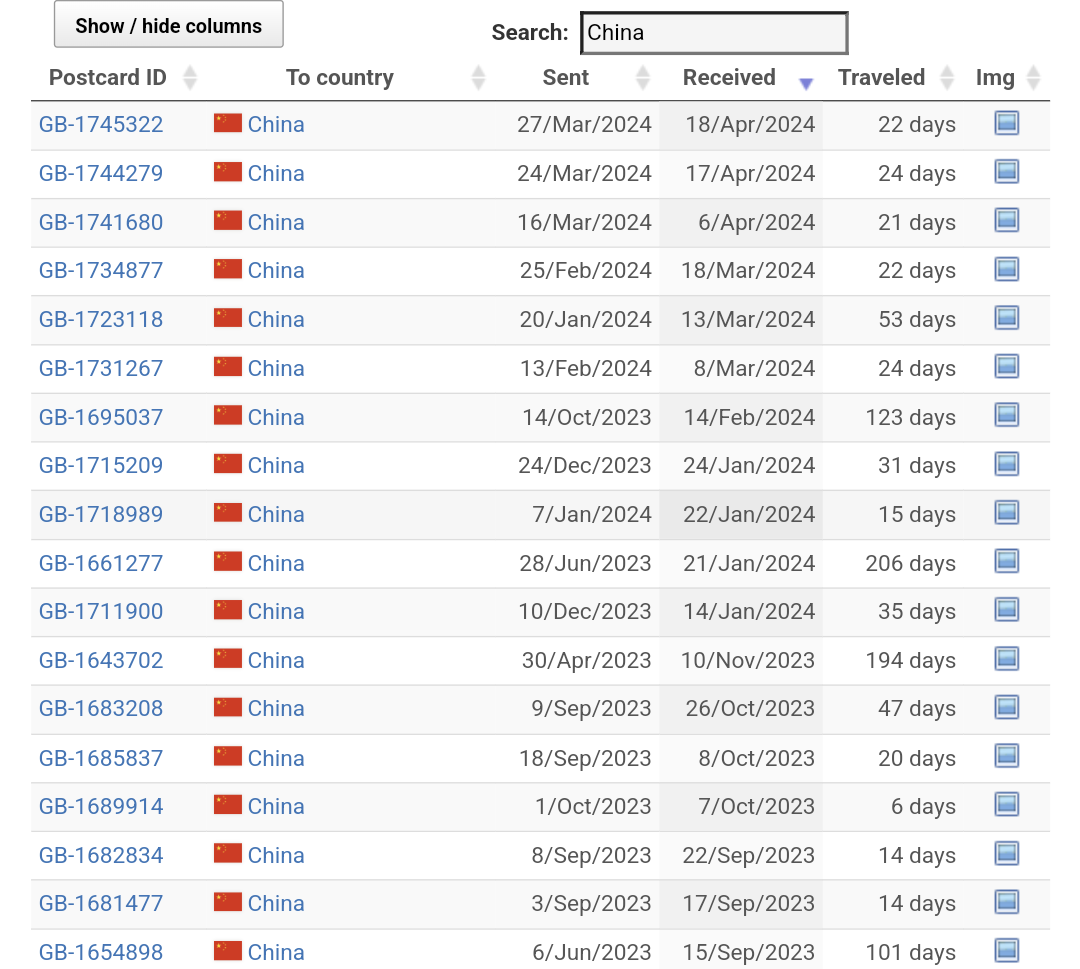Toggle Received column sort order
The height and width of the screenshot is (969, 1080).
[x=729, y=78]
